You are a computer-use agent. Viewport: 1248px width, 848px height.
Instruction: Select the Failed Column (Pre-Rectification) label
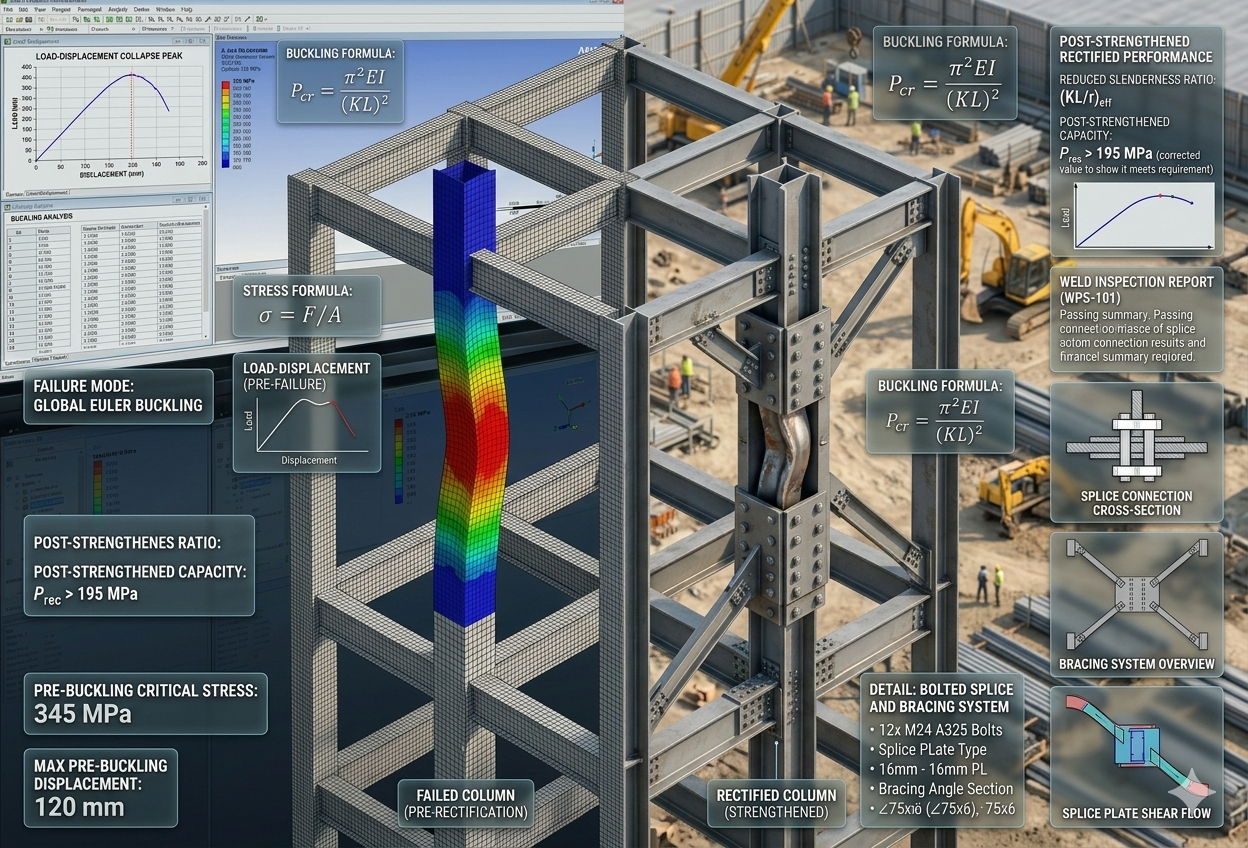coord(464,803)
